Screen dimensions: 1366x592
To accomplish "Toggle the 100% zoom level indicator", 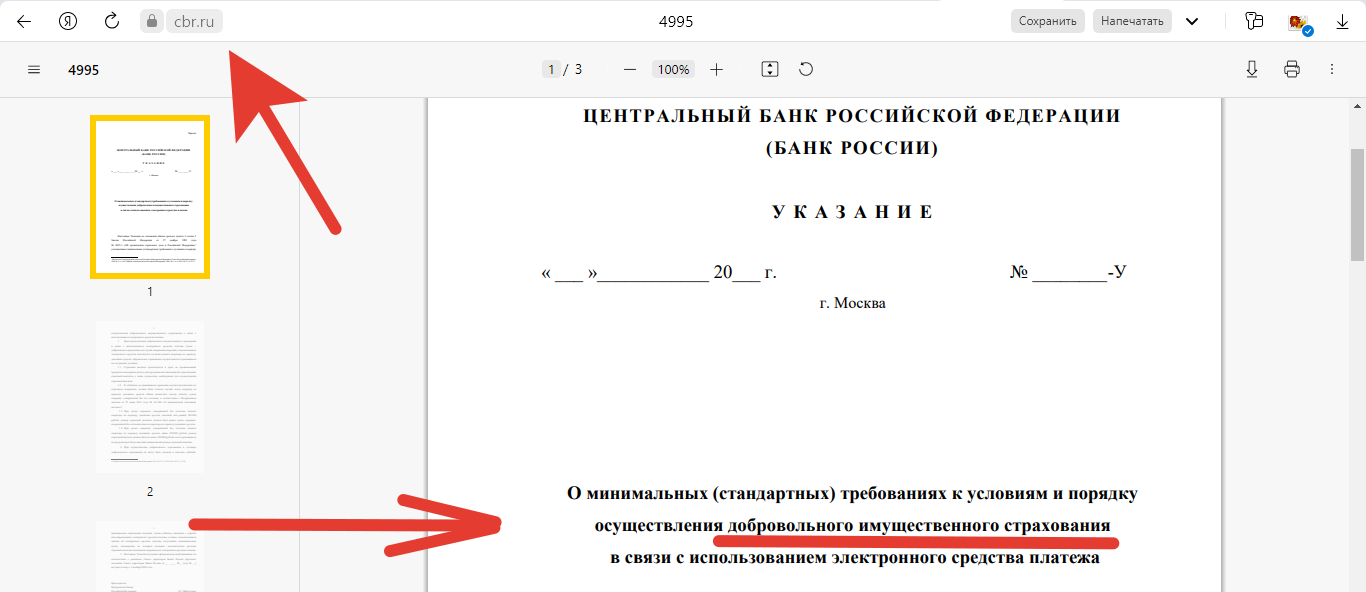I will pos(673,69).
